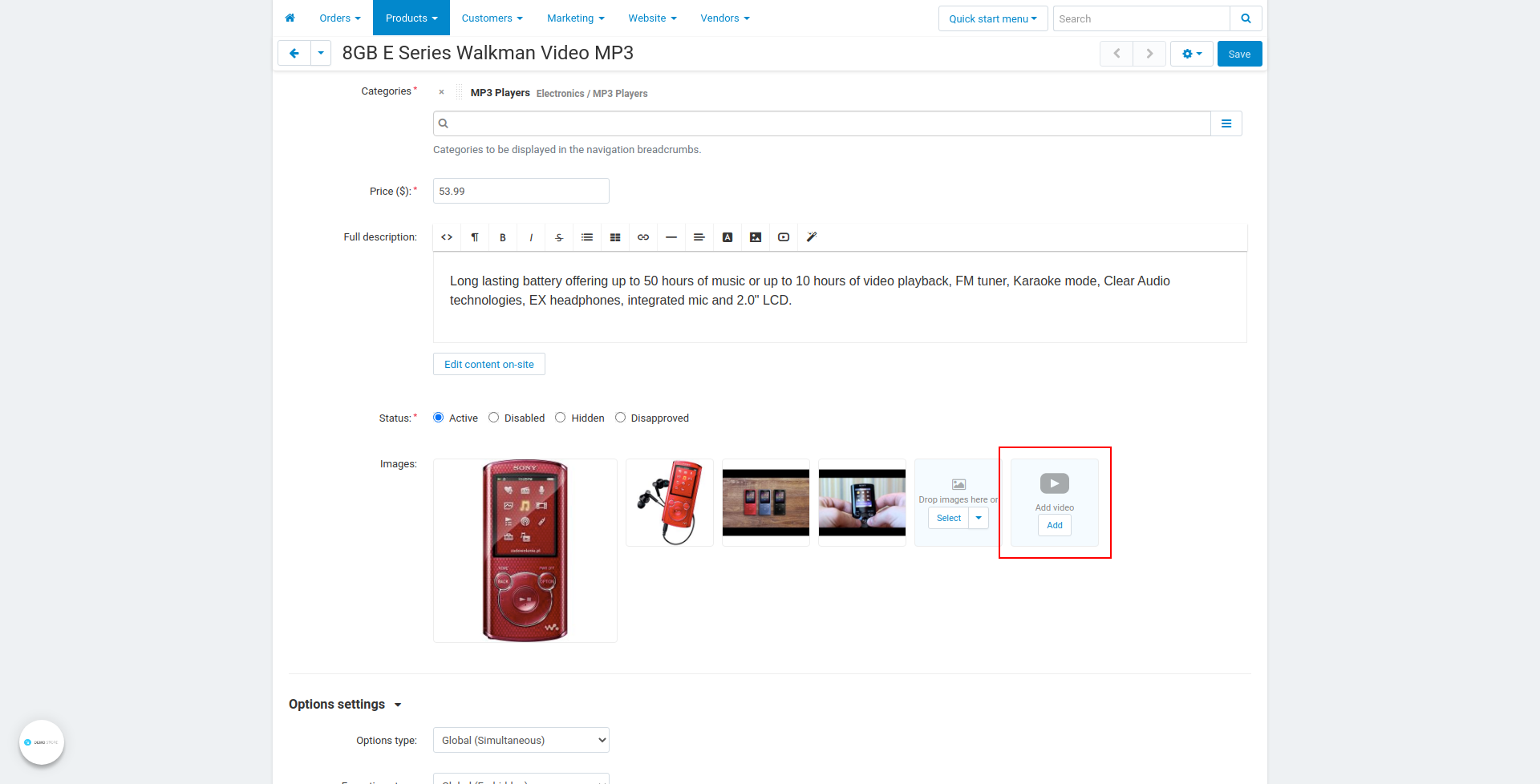Select the Hidden status
Viewport: 1540px width, 784px height.
click(561, 418)
